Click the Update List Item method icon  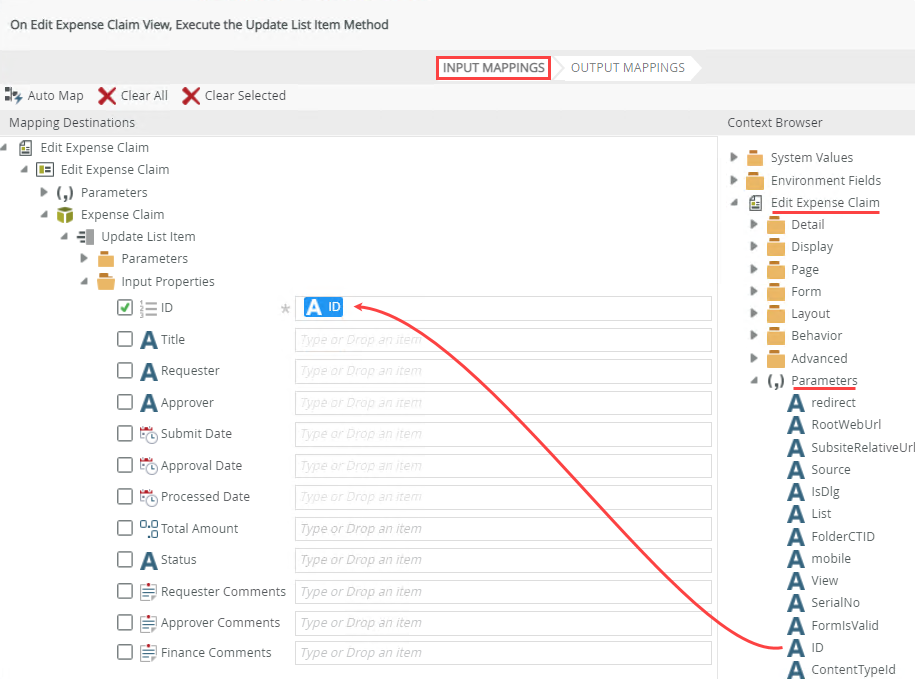pos(86,237)
